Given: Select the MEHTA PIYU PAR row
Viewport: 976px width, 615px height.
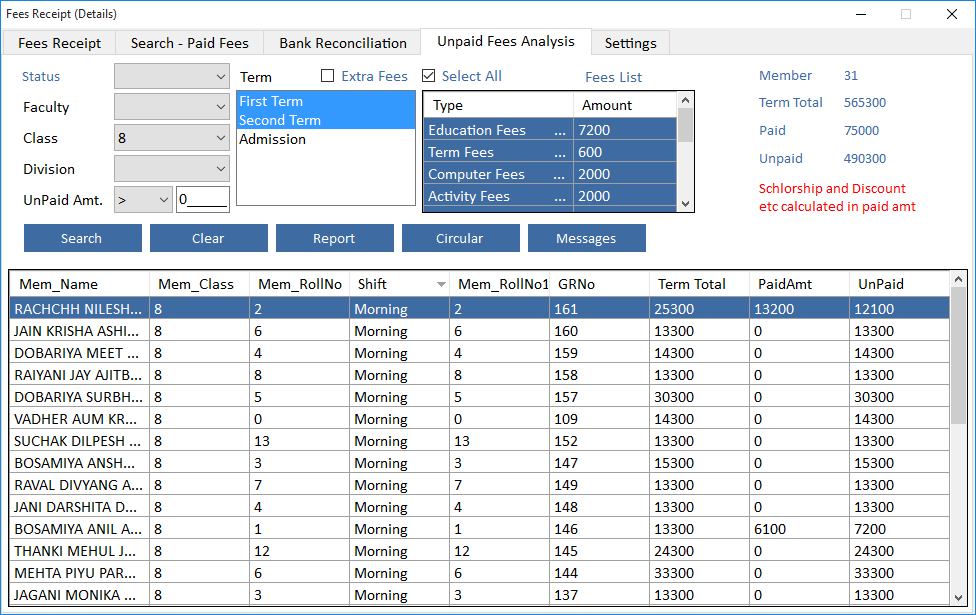Looking at the screenshot, I should pyautogui.click(x=480, y=573).
